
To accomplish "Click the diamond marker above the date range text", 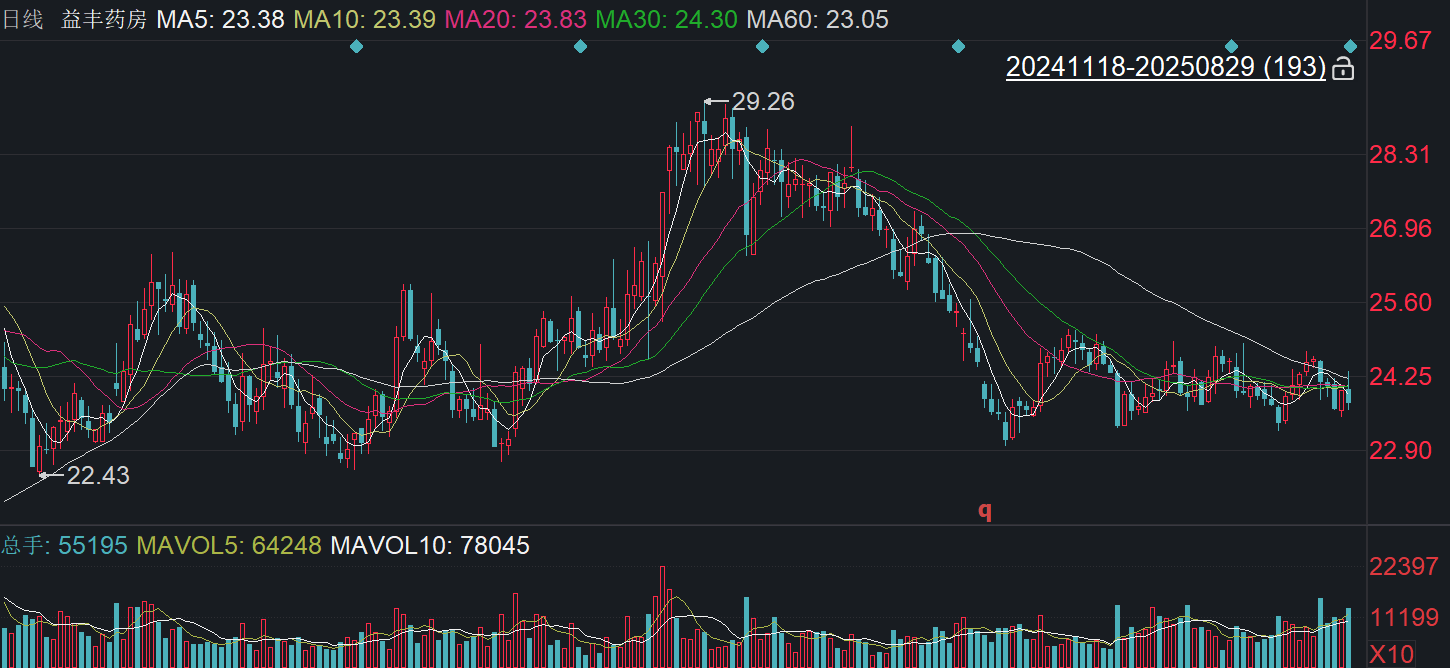I will 1231,46.
